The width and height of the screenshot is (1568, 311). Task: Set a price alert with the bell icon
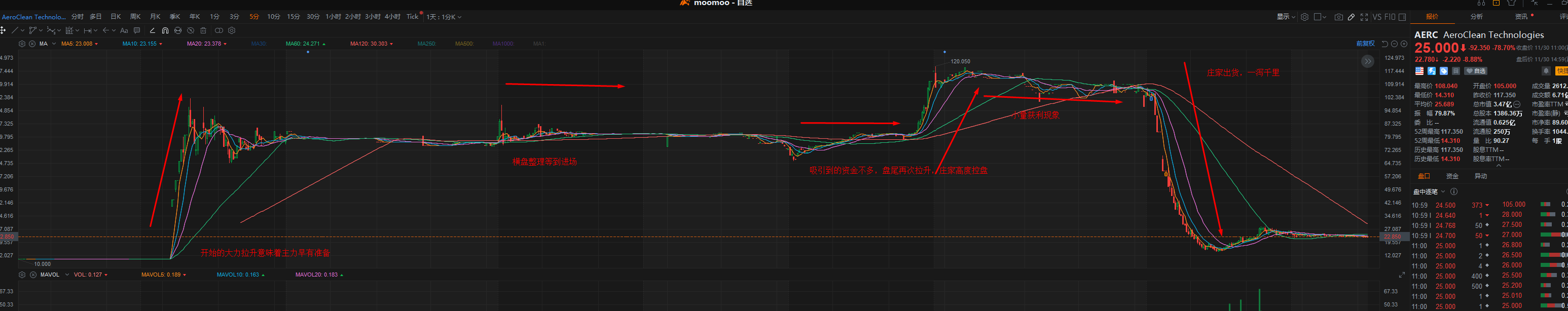pyautogui.click(x=1546, y=70)
